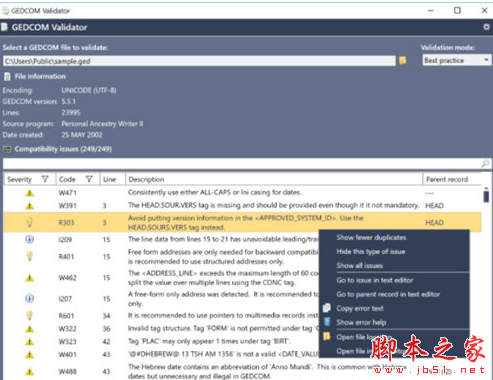
Task: Click the info icon for I209
Action: point(29,239)
